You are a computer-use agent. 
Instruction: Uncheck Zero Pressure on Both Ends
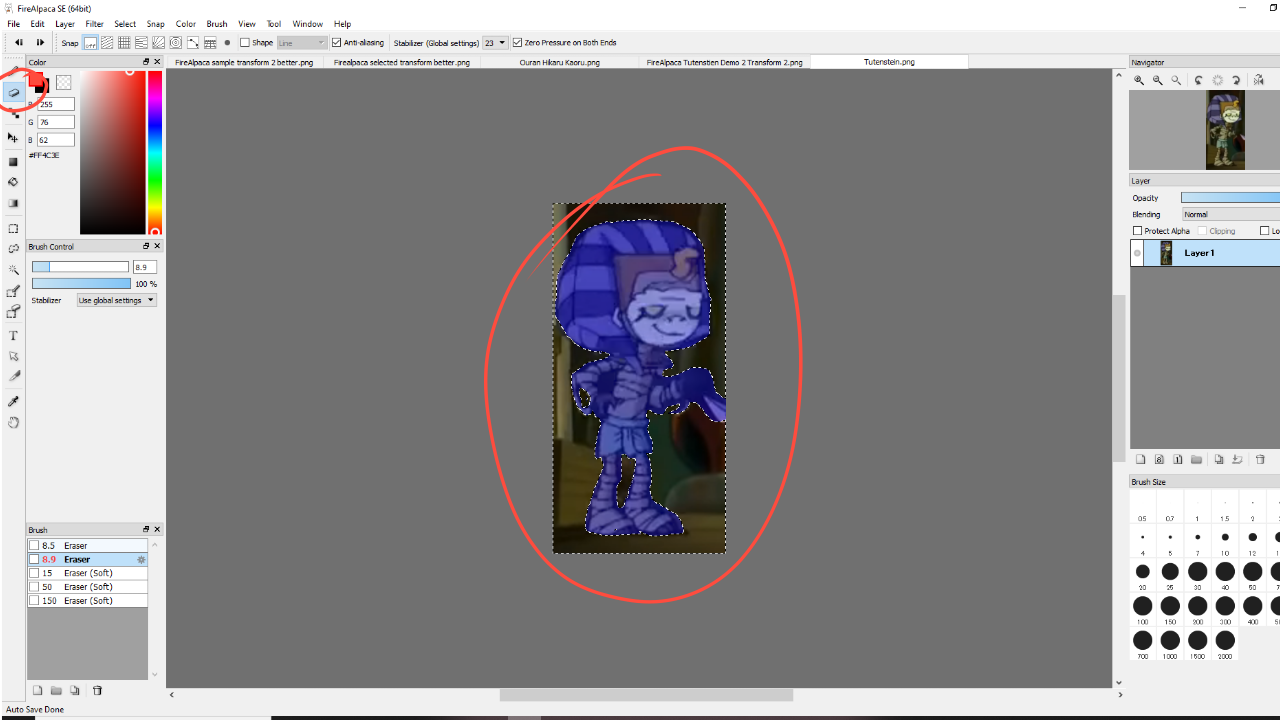pyautogui.click(x=517, y=43)
